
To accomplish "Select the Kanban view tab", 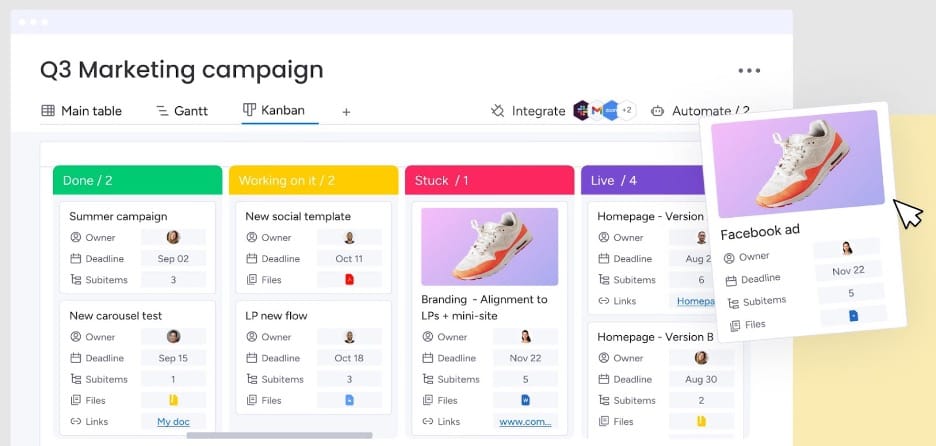I will coord(274,110).
